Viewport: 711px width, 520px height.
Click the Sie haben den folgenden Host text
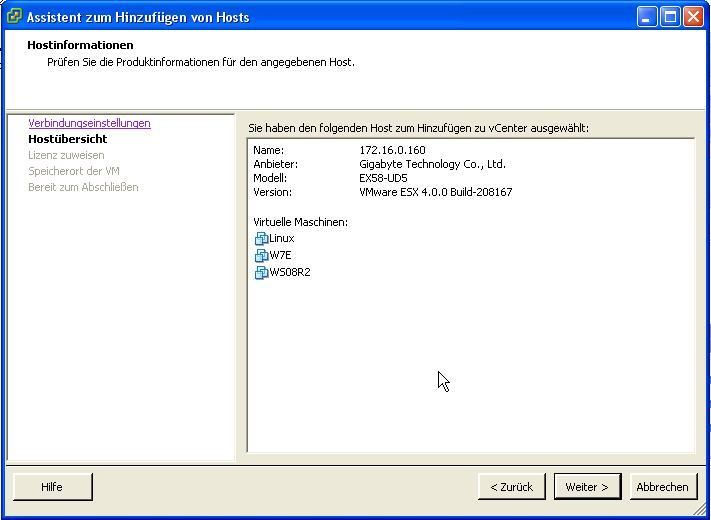pyautogui.click(x=419, y=128)
